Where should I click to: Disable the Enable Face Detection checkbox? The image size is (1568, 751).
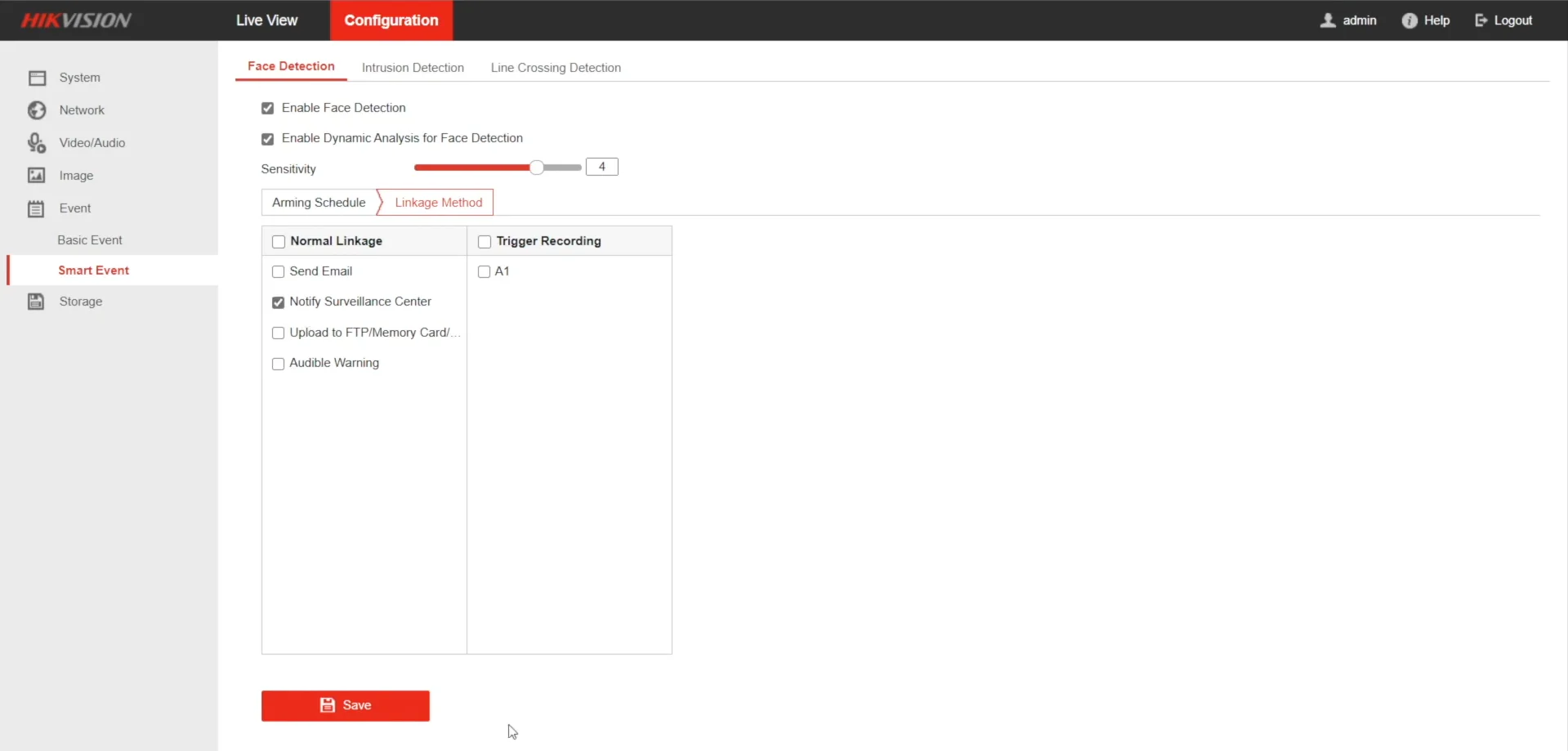pyautogui.click(x=267, y=108)
